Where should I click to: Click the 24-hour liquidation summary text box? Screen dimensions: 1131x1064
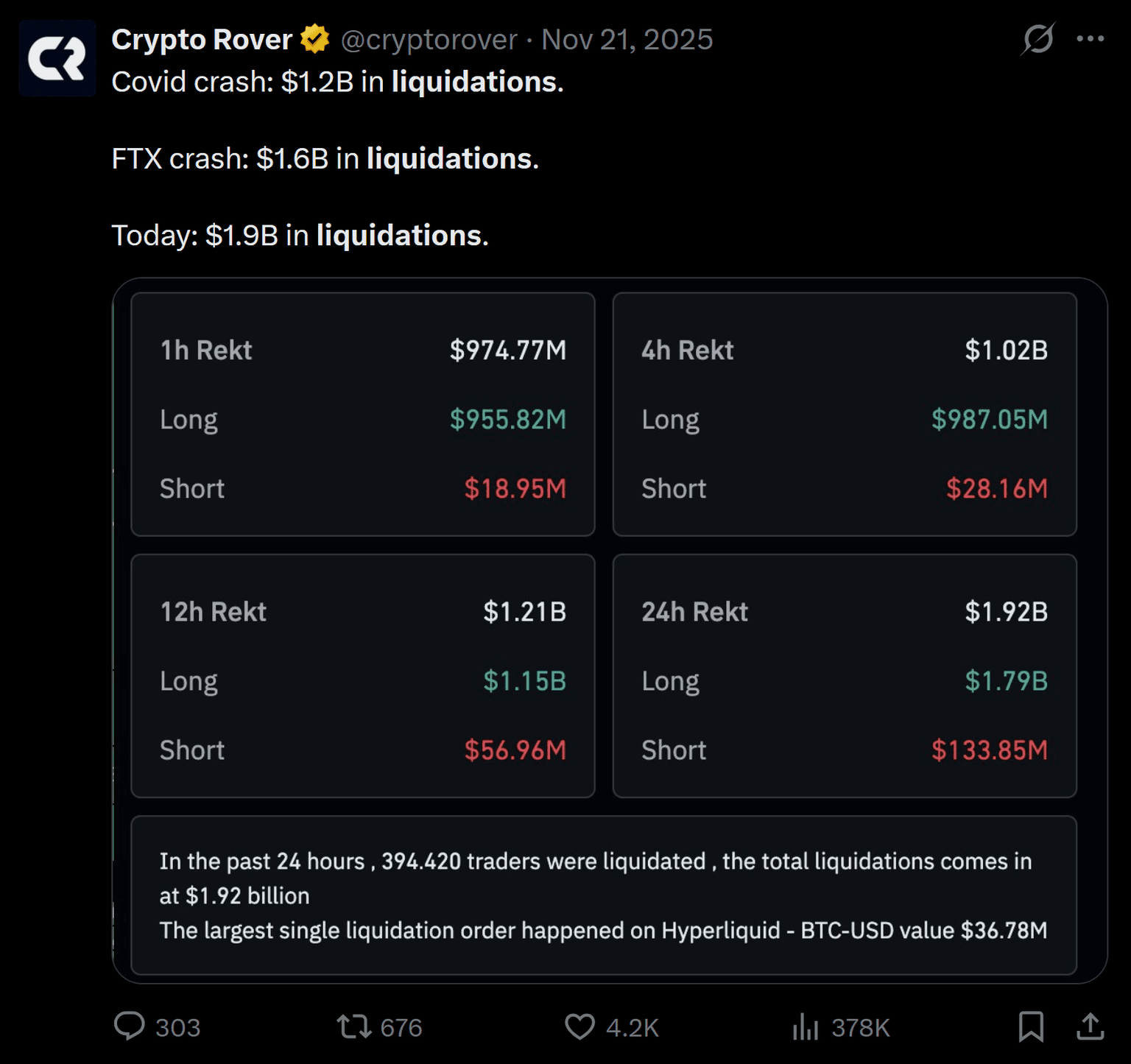click(x=603, y=895)
